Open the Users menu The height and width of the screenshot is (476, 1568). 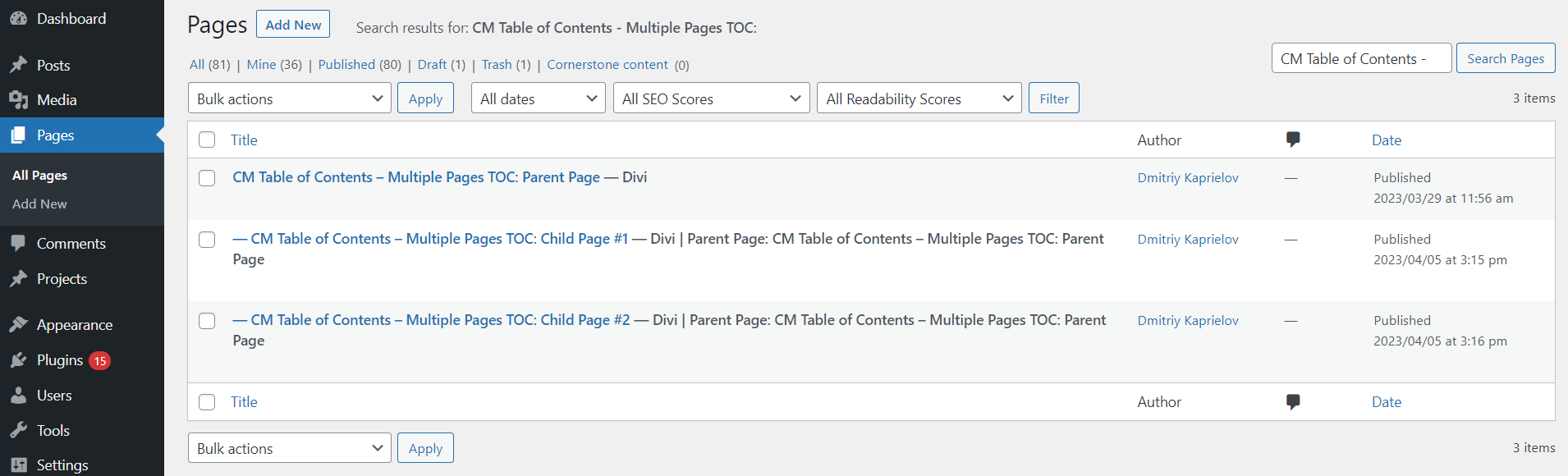point(82,396)
